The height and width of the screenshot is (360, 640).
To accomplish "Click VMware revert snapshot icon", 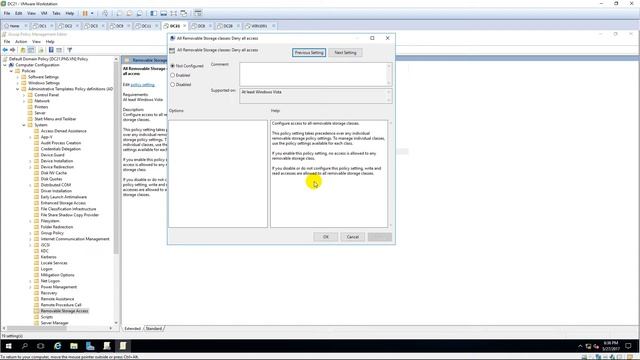I will [x=129, y=13].
